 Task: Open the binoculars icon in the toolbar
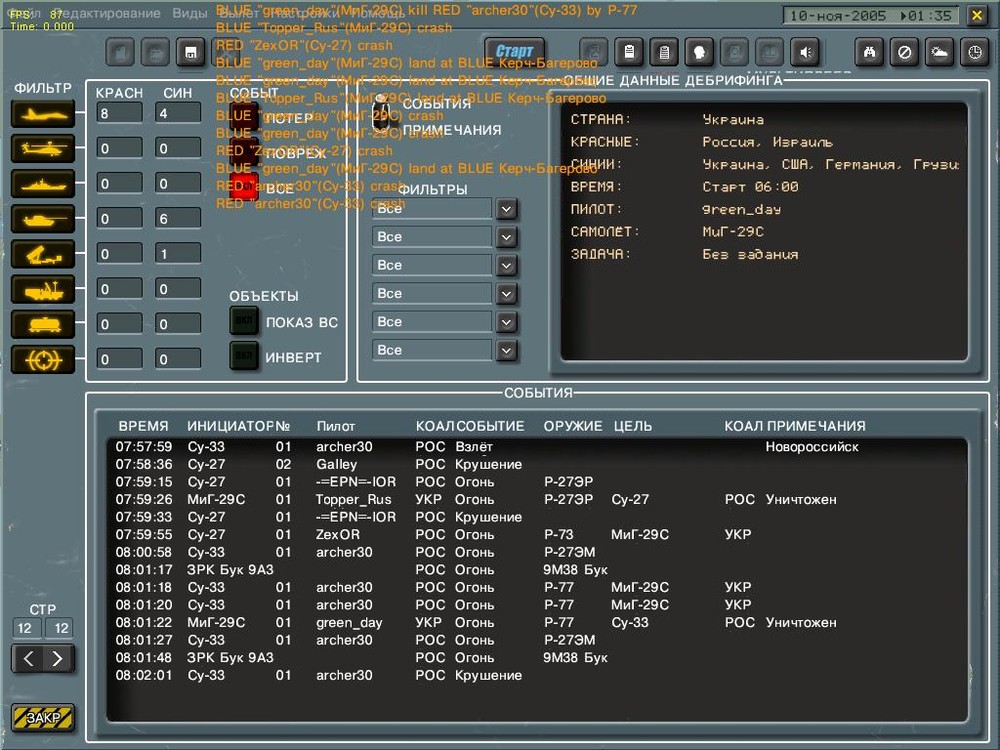pos(870,52)
